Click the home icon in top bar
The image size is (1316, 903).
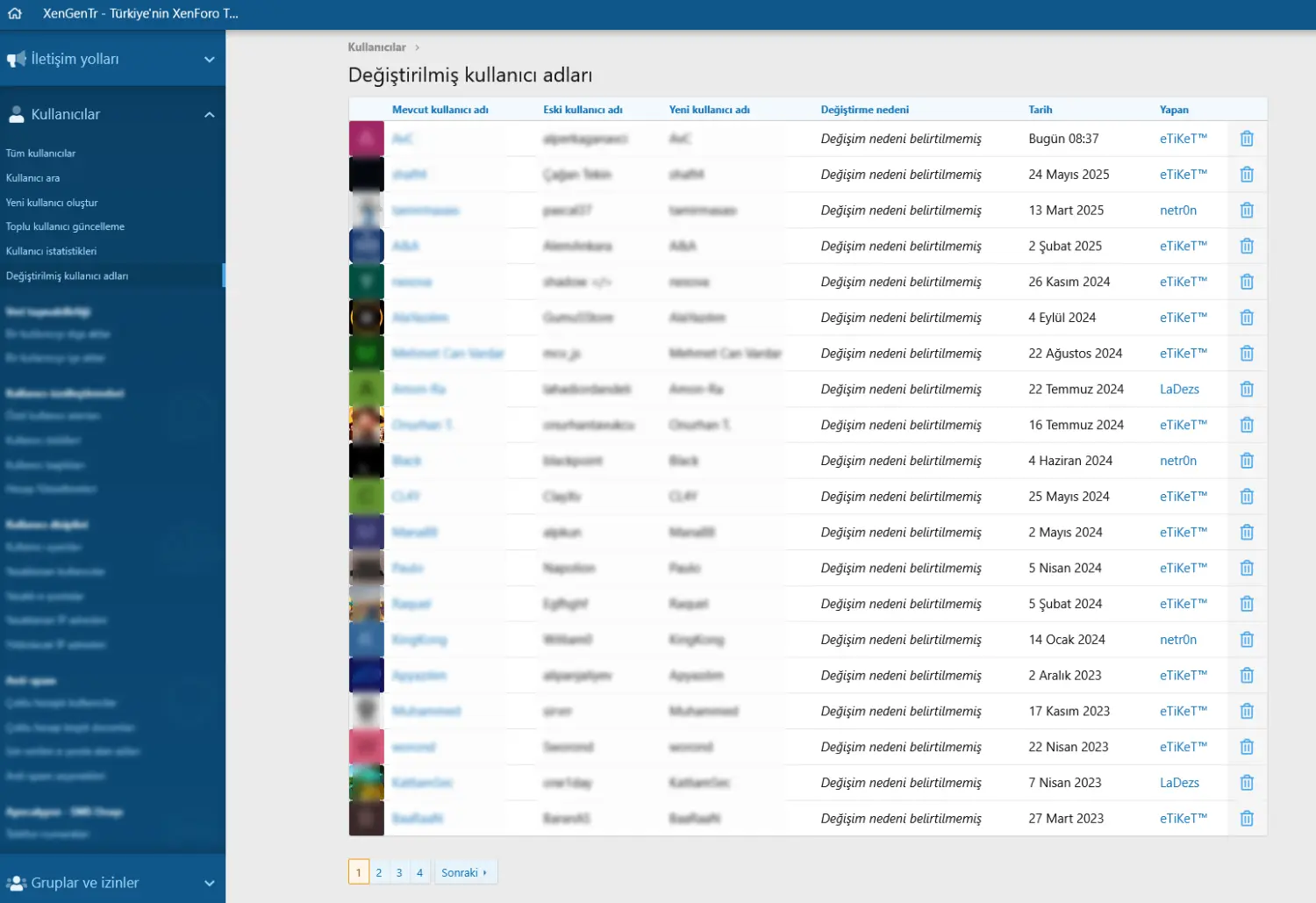pyautogui.click(x=15, y=14)
